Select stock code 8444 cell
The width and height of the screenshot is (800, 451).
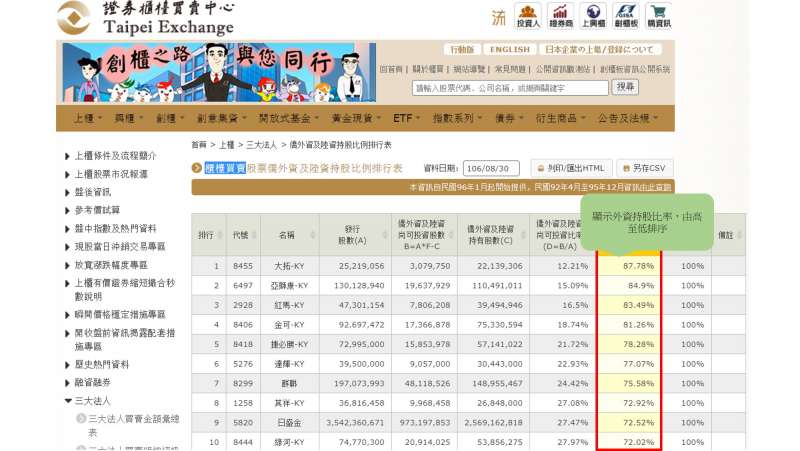pos(243,442)
